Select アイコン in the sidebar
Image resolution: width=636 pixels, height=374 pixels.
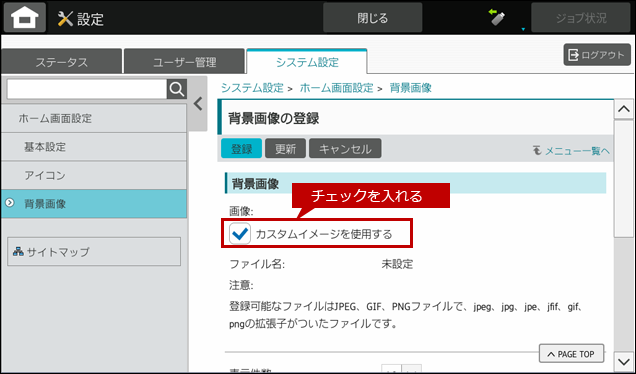(94, 175)
